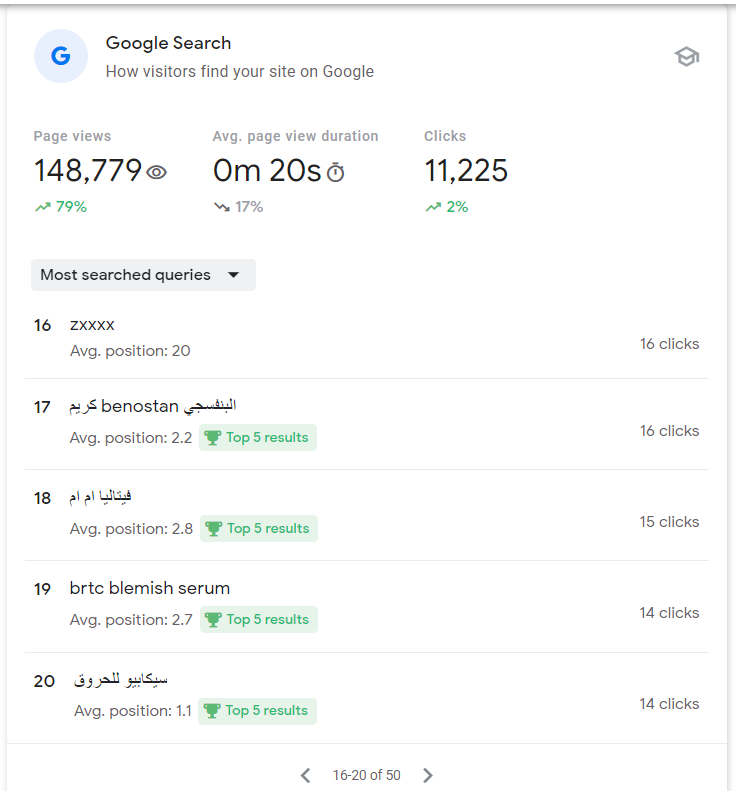Select the zxxxx query row
The image size is (736, 791).
(93, 325)
